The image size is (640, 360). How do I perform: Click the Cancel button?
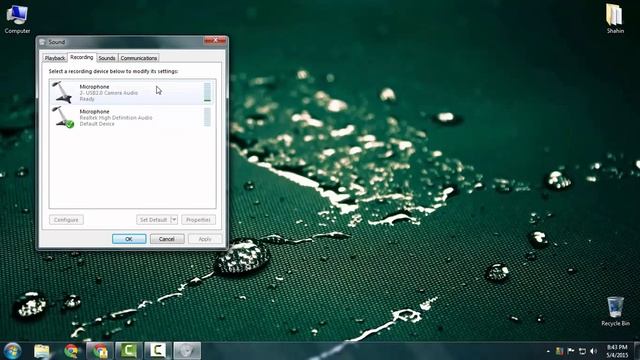click(167, 239)
